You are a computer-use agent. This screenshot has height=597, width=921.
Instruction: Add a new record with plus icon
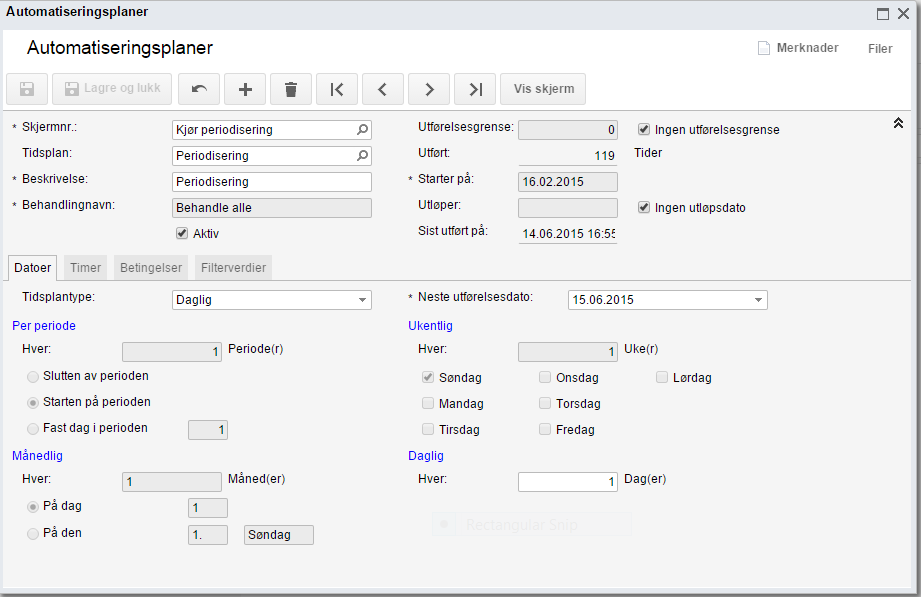[245, 89]
